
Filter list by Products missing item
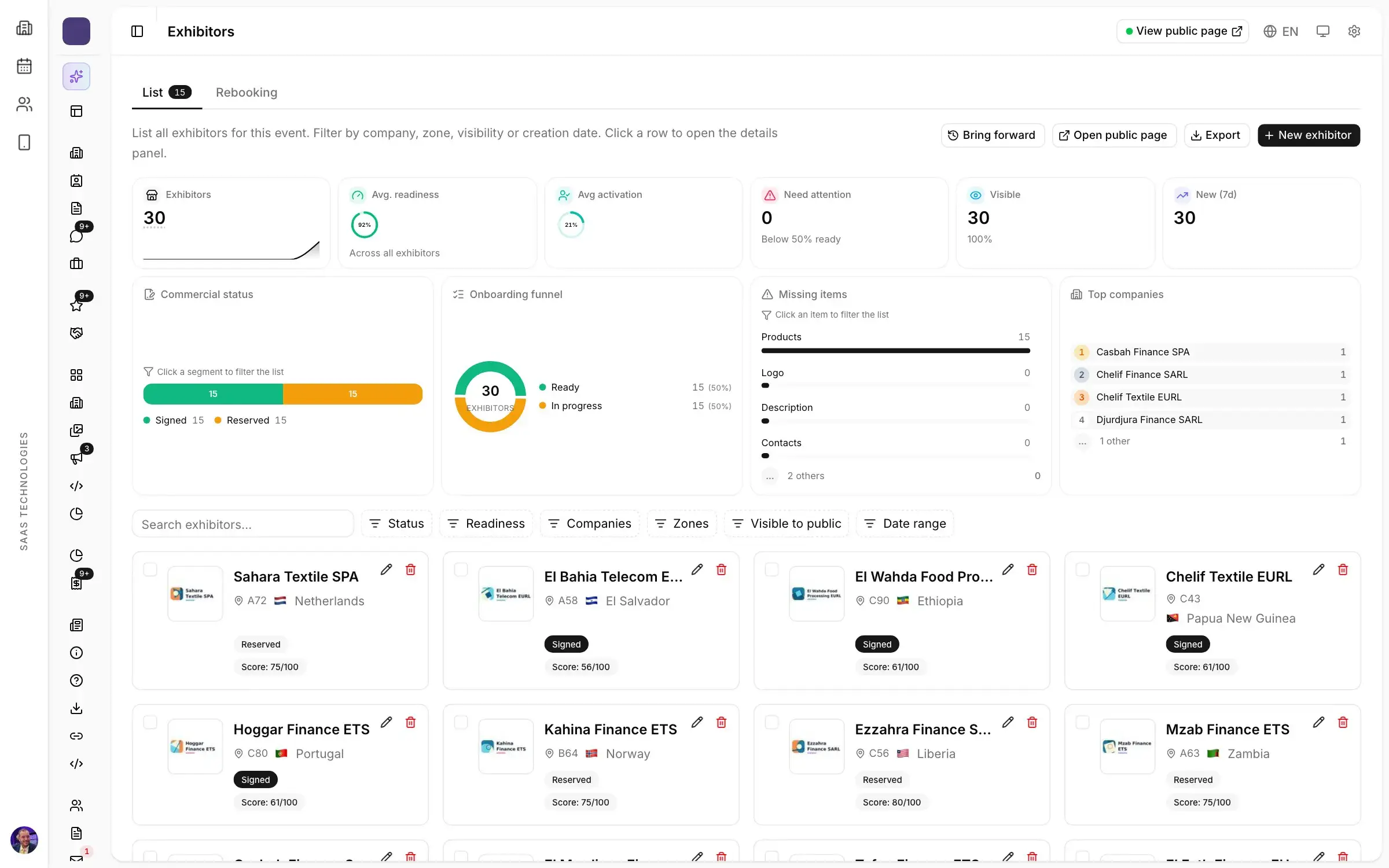895,343
